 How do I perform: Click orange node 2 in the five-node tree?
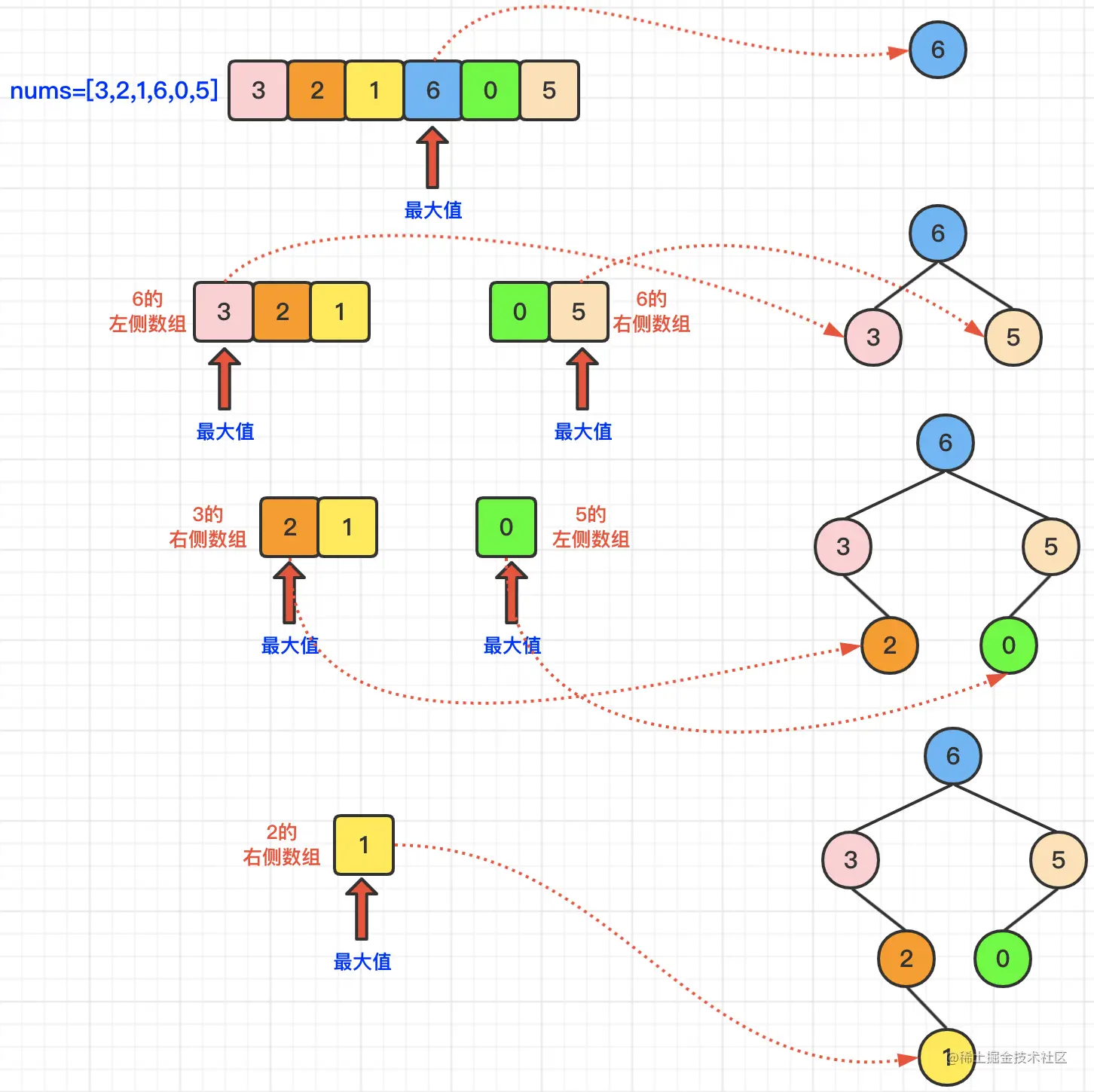(x=890, y=645)
